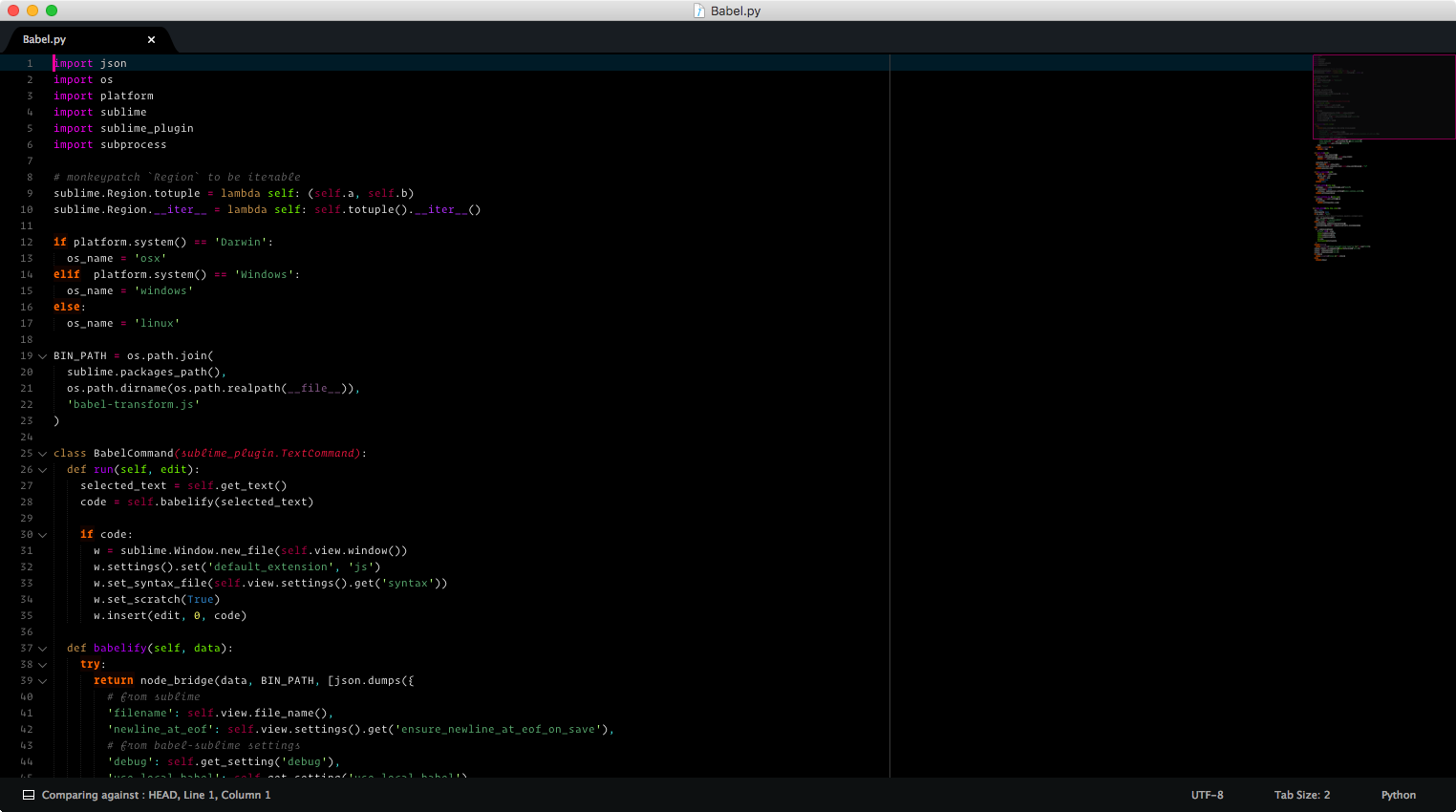Fold the return statement at line 39
This screenshot has height=812, width=1456.
(42, 681)
